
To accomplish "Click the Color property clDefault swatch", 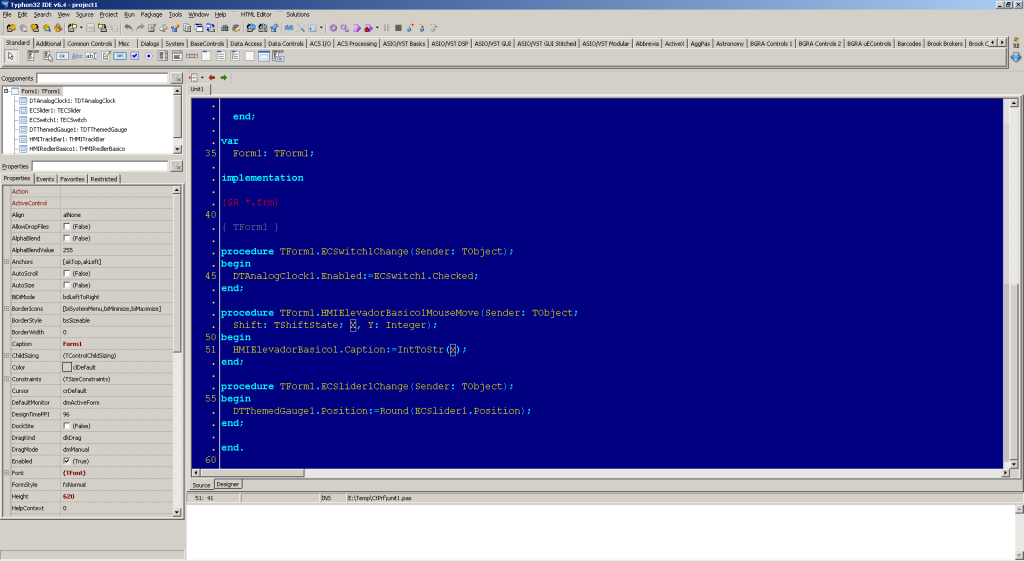I will [x=67, y=367].
